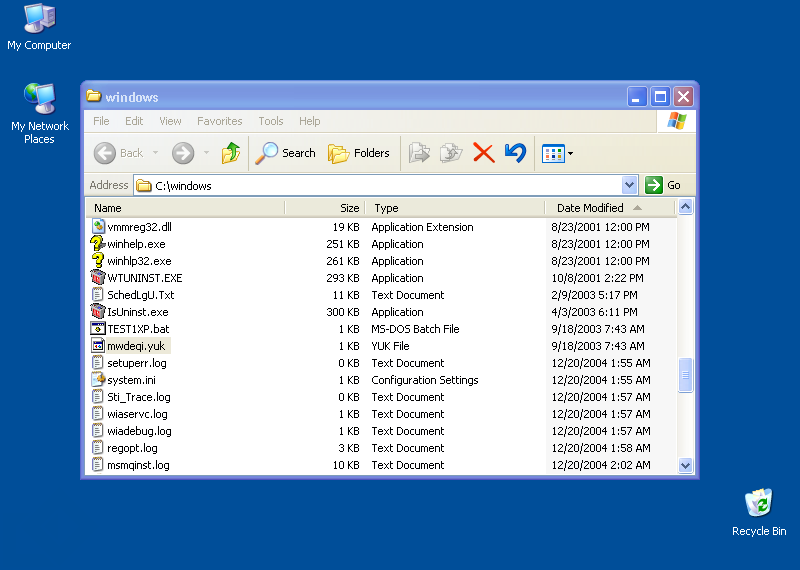The width and height of the screenshot is (800, 570).
Task: Click the Copy To toolbar icon
Action: pos(451,153)
